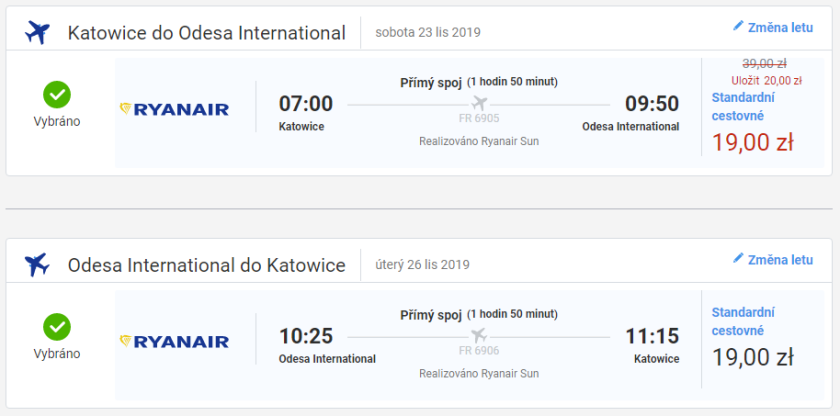The height and width of the screenshot is (416, 840).
Task: Select Standardní cestovné fare on outbound flight
Action: (x=744, y=106)
